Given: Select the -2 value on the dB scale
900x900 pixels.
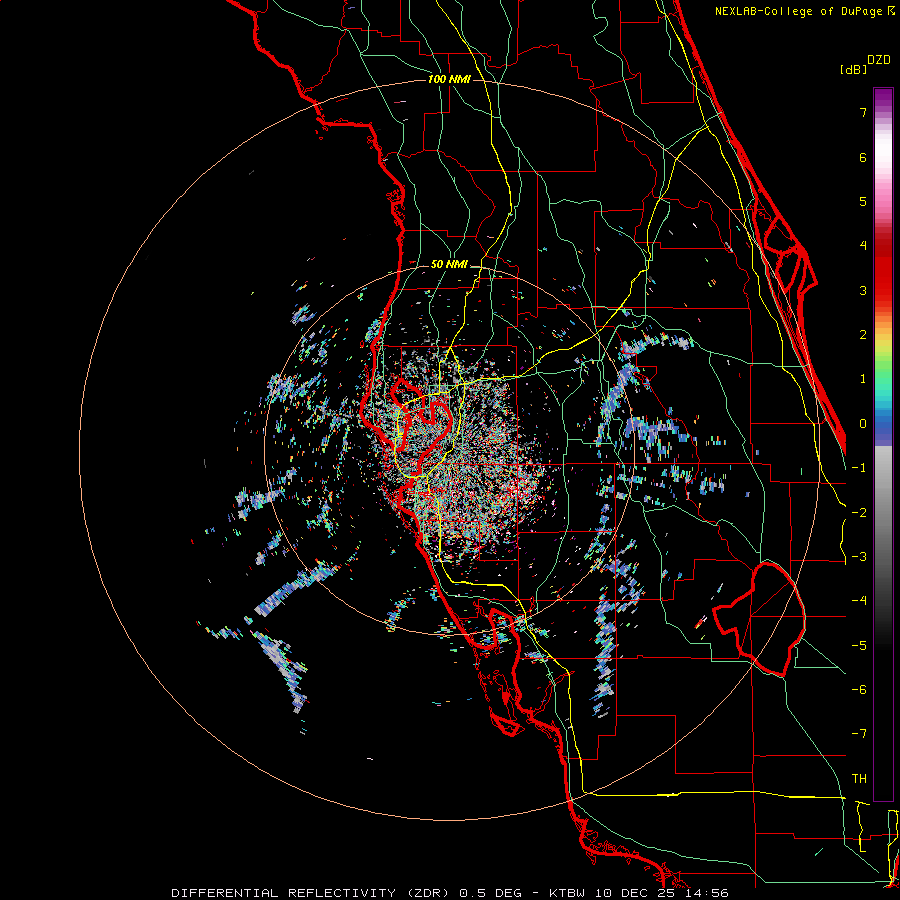Looking at the screenshot, I should click(x=859, y=513).
